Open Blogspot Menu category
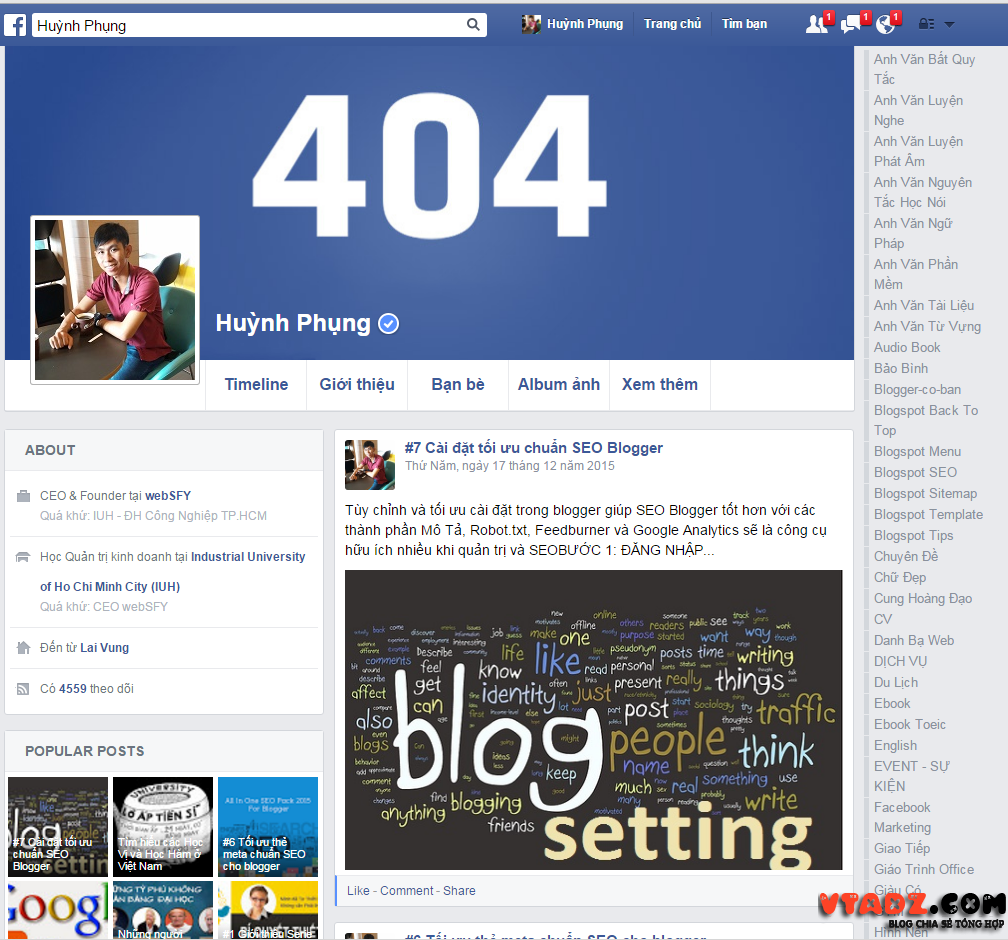1008x940 pixels. point(917,451)
